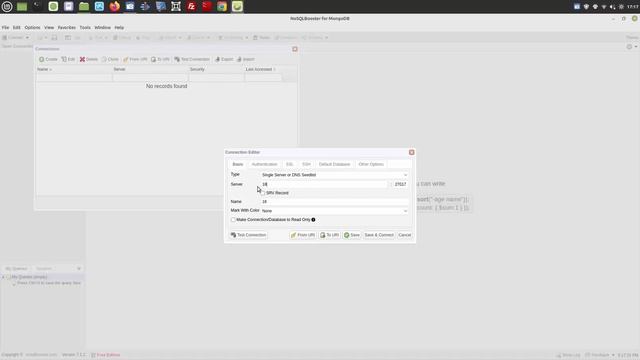
Task: Click Clone in the Connections window toolbar
Action: click(110, 59)
